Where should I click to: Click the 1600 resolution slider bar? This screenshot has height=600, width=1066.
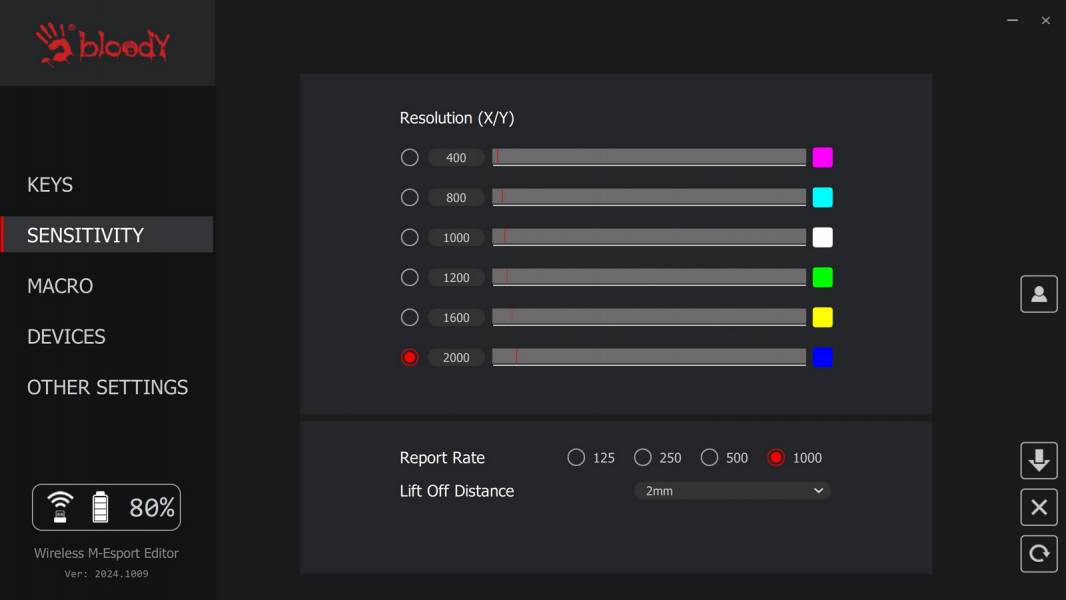click(x=649, y=317)
